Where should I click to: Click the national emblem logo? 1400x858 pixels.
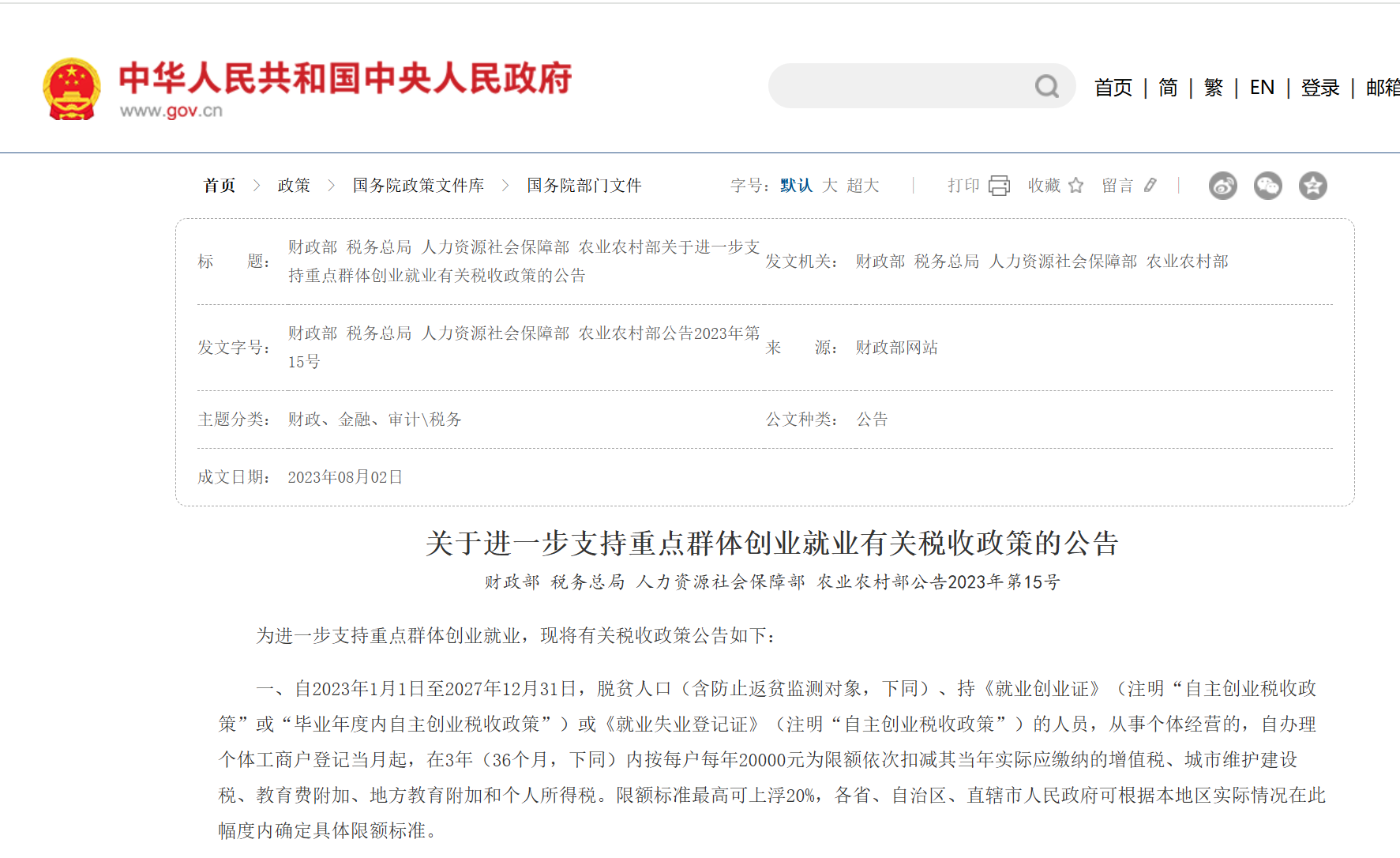72,88
